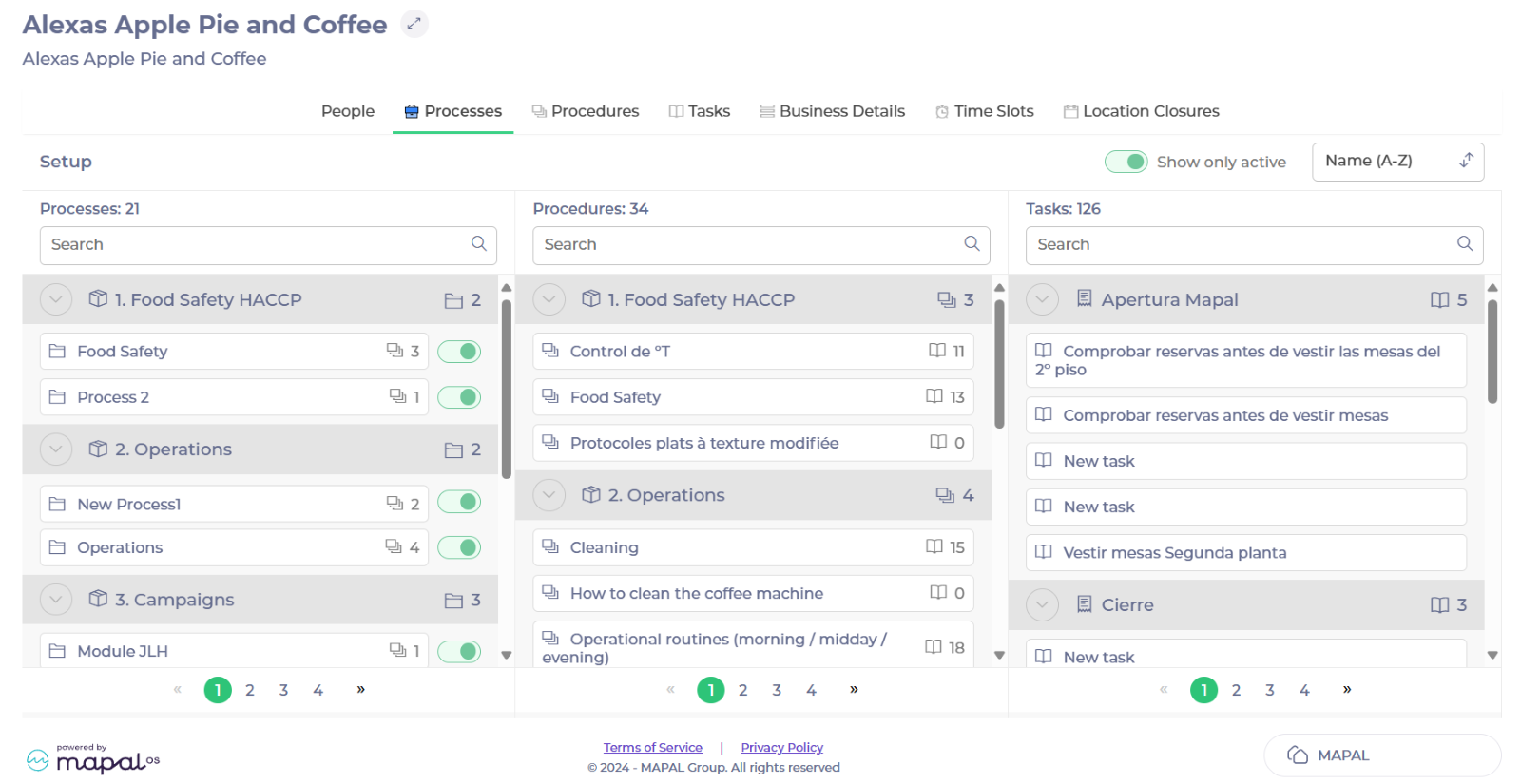Click book icon of Vestir mesas Segunda planta
This screenshot has width=1521, height=784.
[x=1044, y=552]
